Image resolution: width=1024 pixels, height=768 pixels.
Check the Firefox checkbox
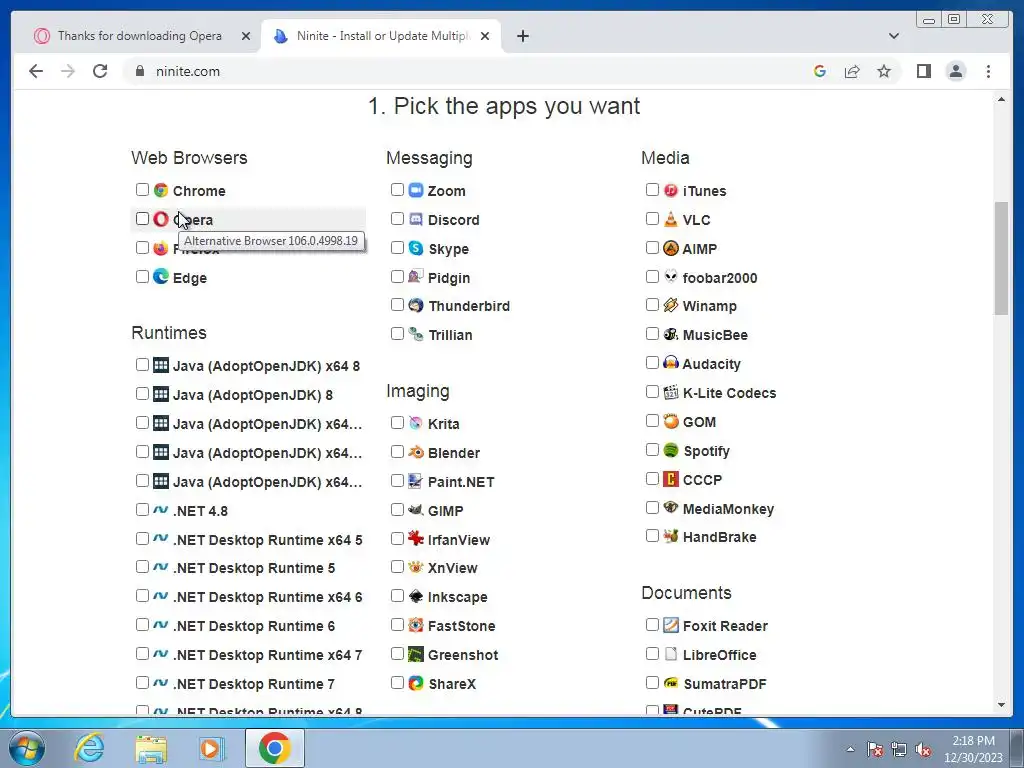142,248
